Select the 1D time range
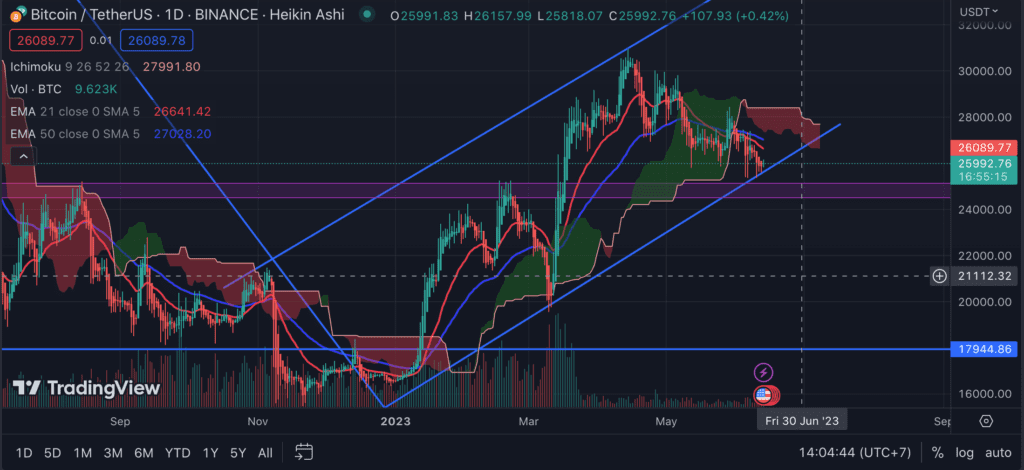The image size is (1024, 470). [24, 452]
